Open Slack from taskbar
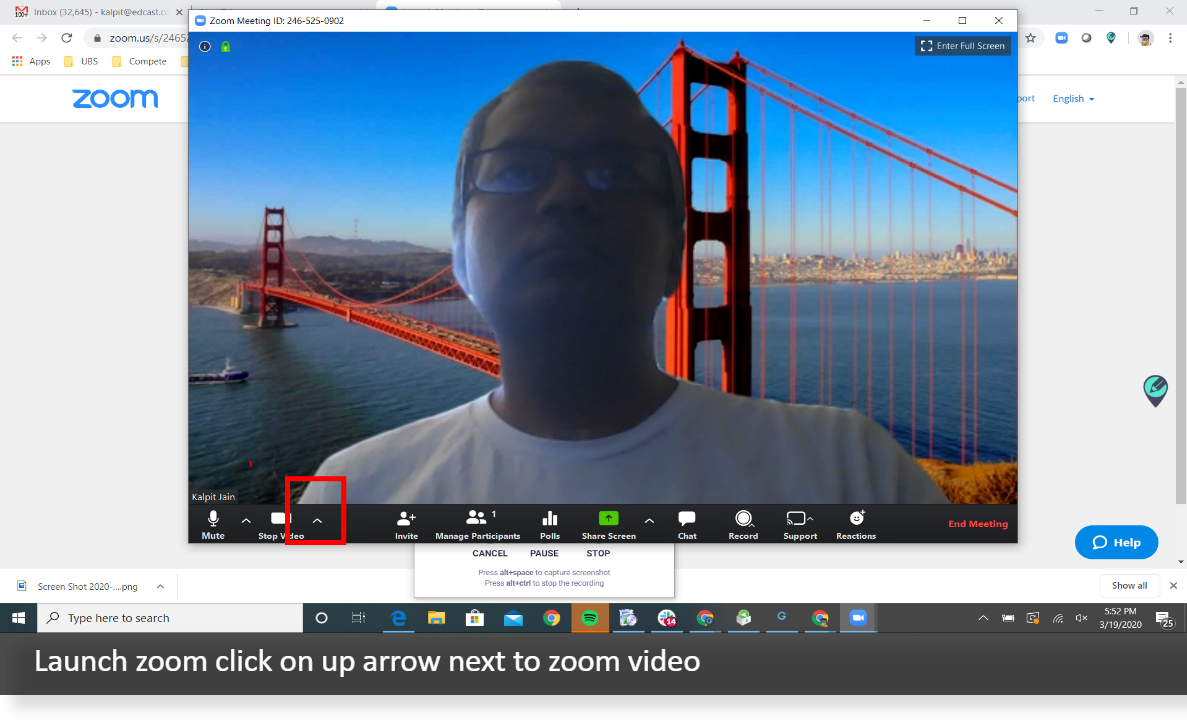Screen dimensions: 1187x720 (x=667, y=618)
